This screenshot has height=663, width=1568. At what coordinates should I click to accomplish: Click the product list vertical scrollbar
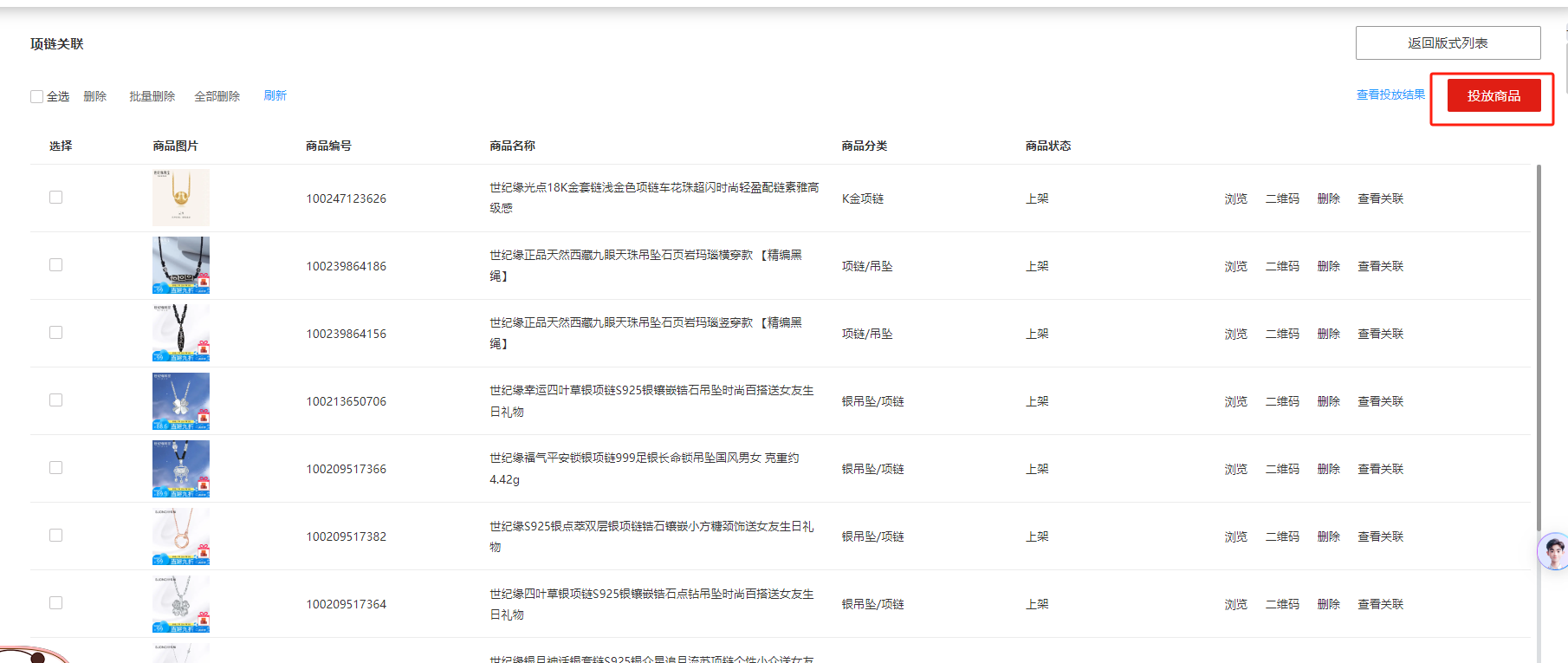(x=1539, y=347)
